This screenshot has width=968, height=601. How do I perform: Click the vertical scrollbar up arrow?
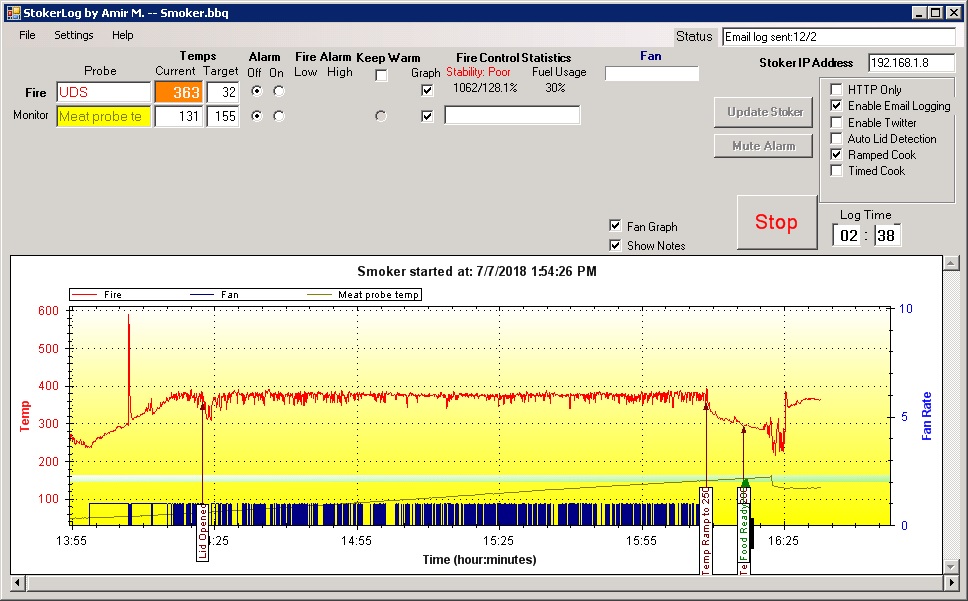tap(951, 263)
